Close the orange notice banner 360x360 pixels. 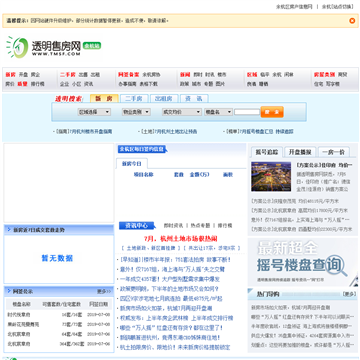pos(352,21)
